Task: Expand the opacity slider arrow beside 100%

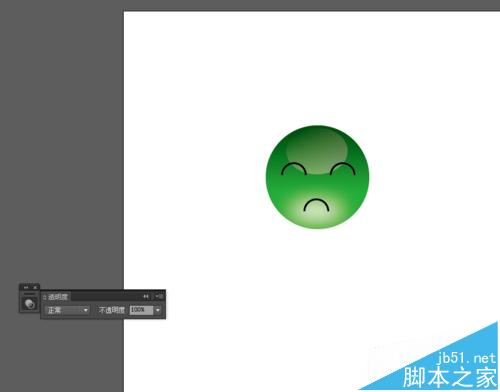Action: tap(158, 310)
